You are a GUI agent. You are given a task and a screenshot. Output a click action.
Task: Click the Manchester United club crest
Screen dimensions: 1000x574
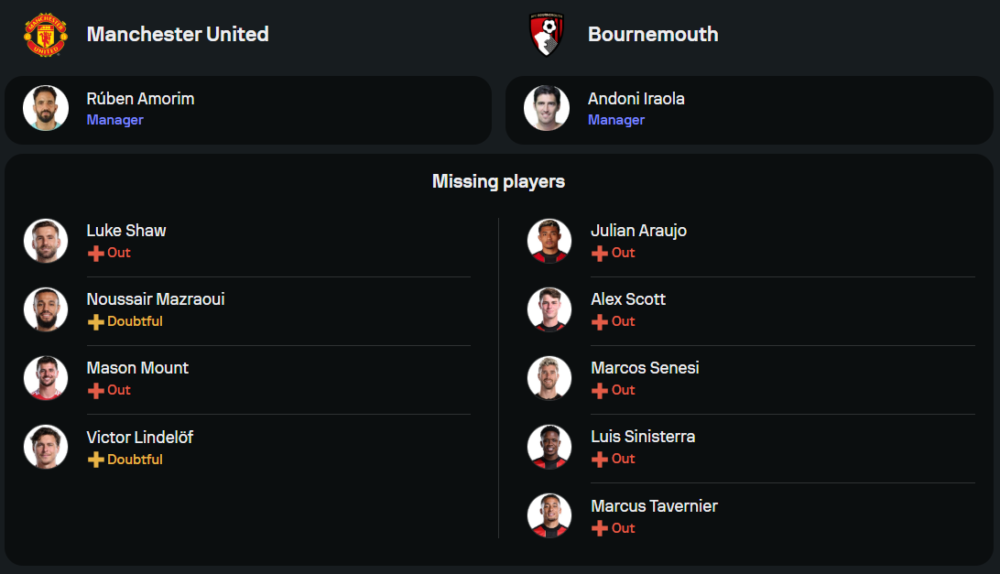[46, 34]
